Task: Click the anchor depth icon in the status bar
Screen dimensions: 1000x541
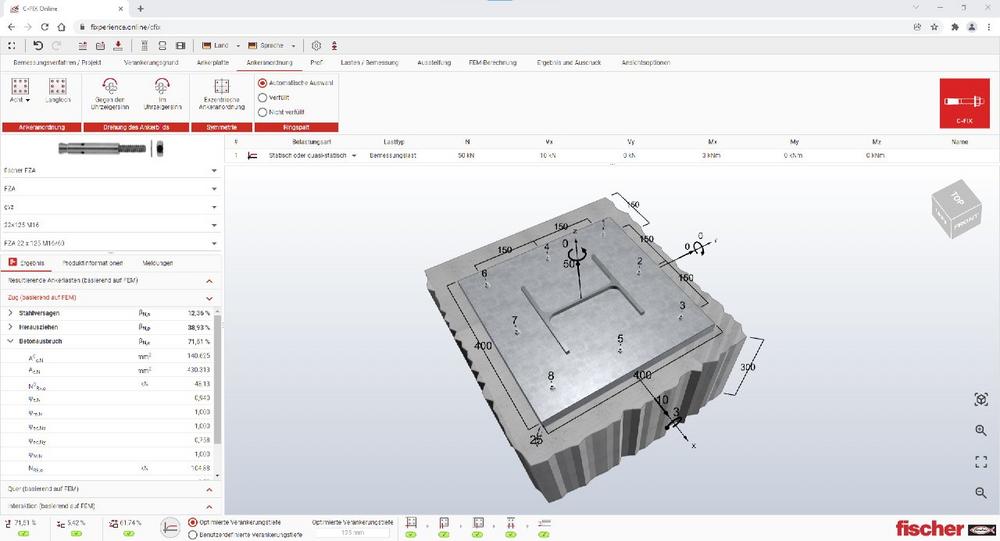Action: pos(170,528)
